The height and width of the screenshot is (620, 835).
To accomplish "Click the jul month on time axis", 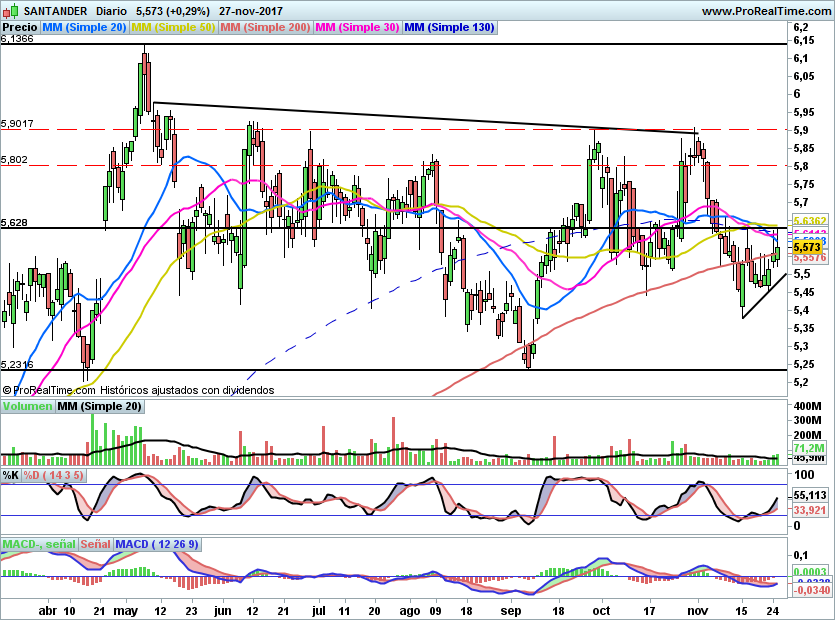I will (x=318, y=611).
